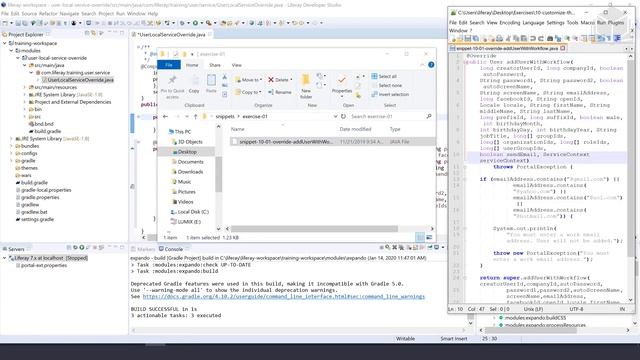This screenshot has height=360, width=640.
Task: Close the snippet tab in Notepad++
Action: pos(563,48)
